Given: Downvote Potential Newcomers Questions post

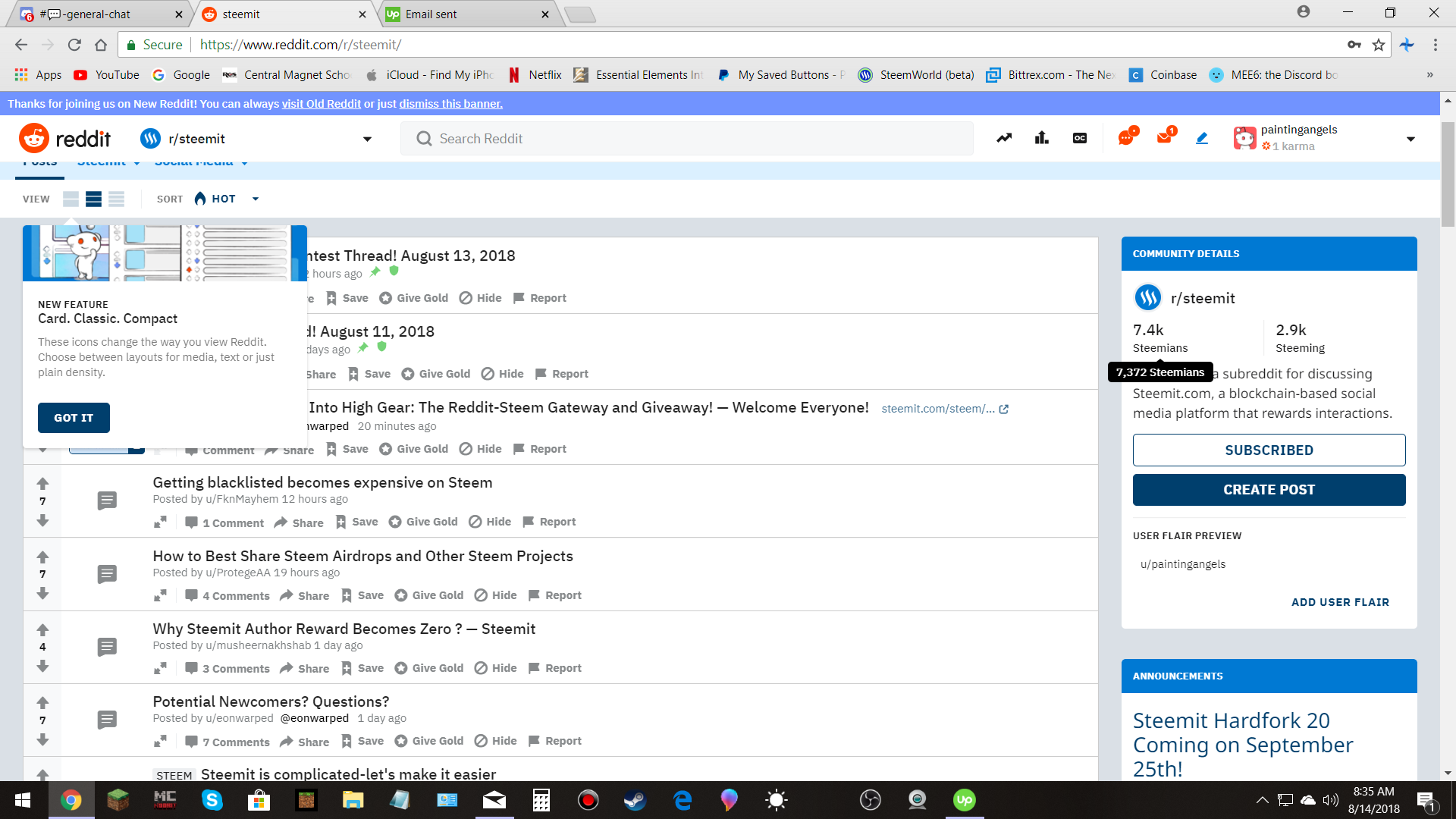Looking at the screenshot, I should coord(42,739).
